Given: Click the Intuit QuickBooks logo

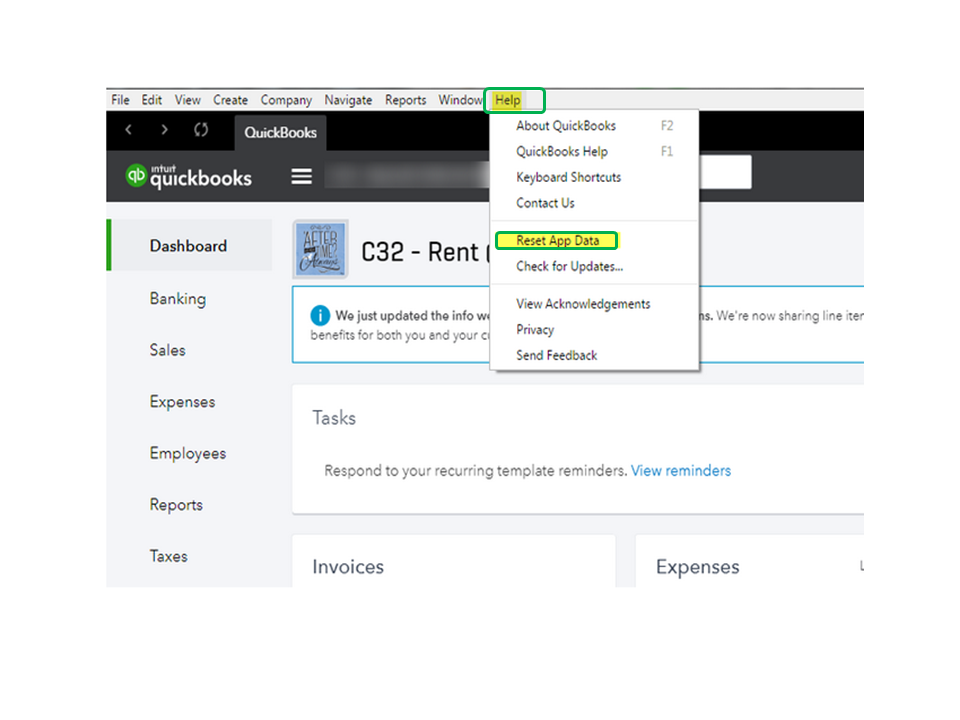Looking at the screenshot, I should 189,176.
